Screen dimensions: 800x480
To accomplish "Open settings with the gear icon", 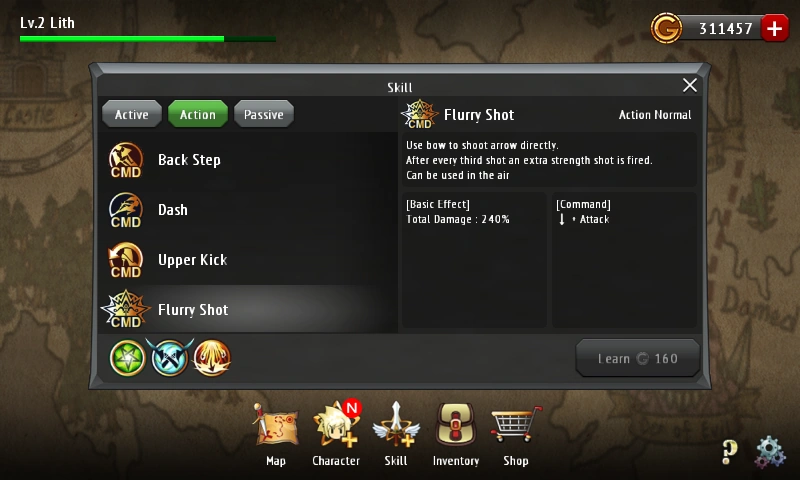I will tap(770, 451).
